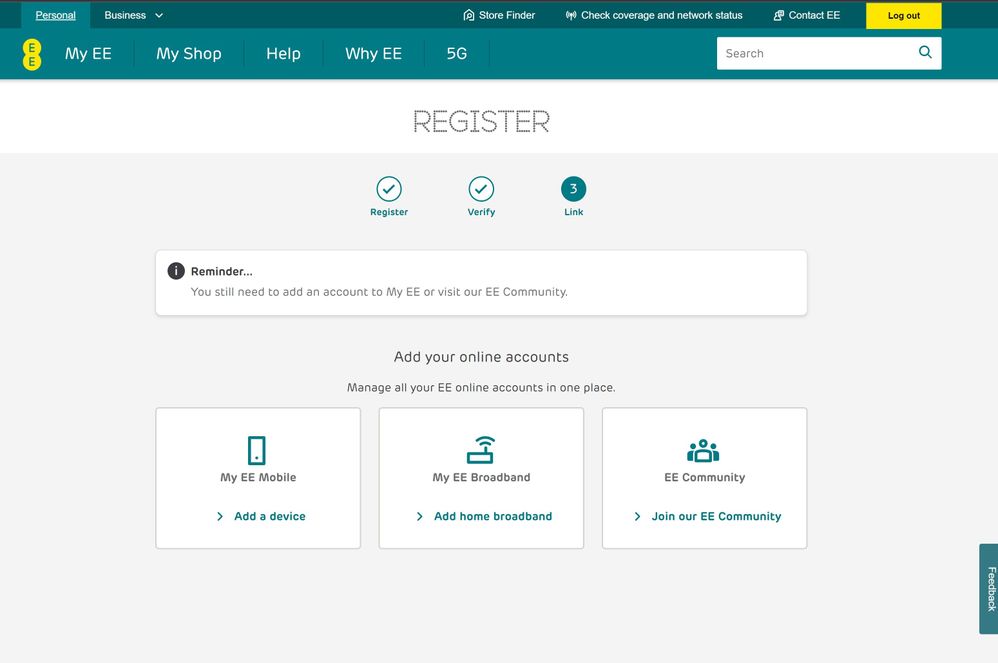Open the My EE menu
The height and width of the screenshot is (663, 998).
tap(88, 53)
